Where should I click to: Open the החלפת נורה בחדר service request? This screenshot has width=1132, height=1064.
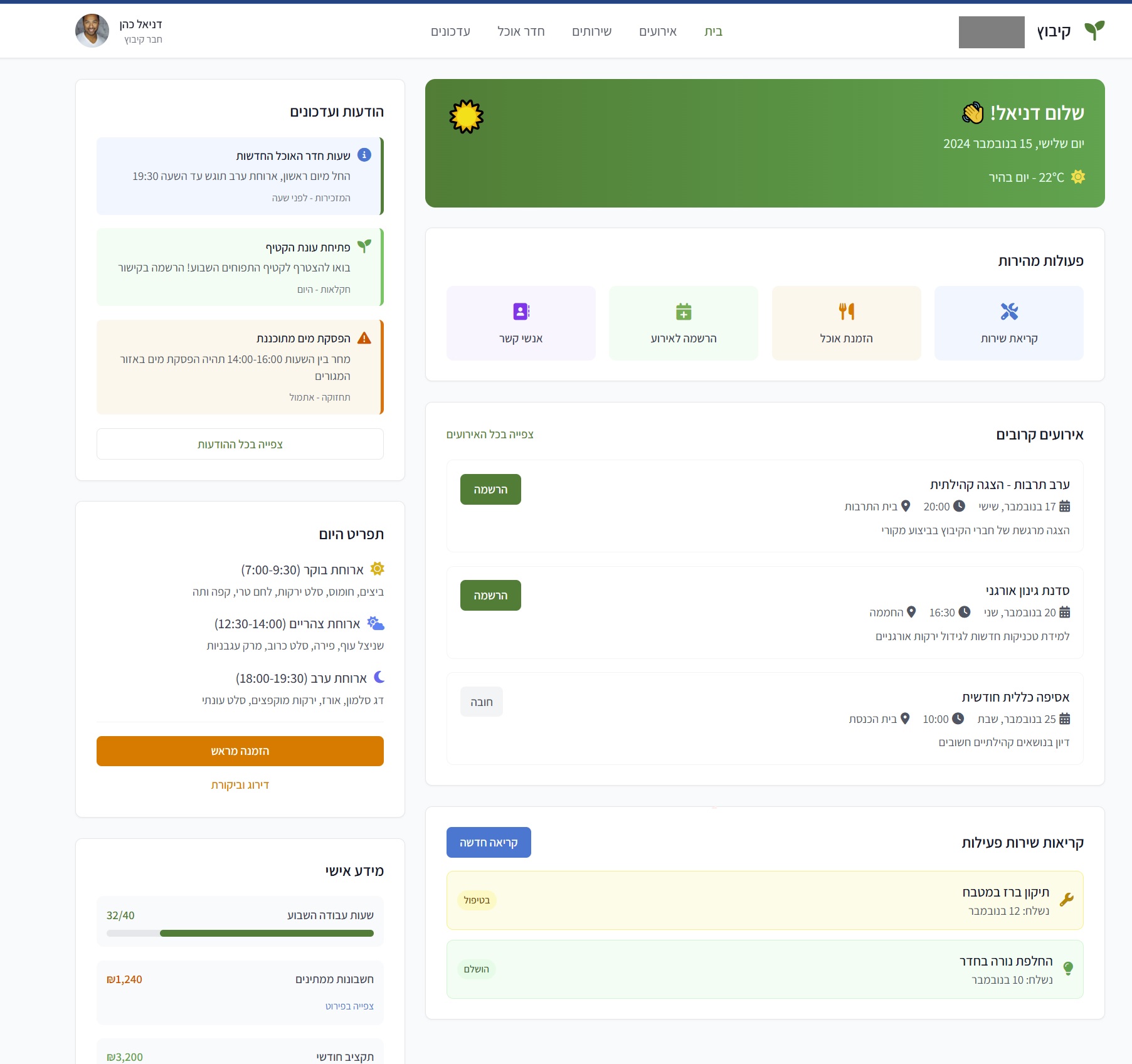764,969
